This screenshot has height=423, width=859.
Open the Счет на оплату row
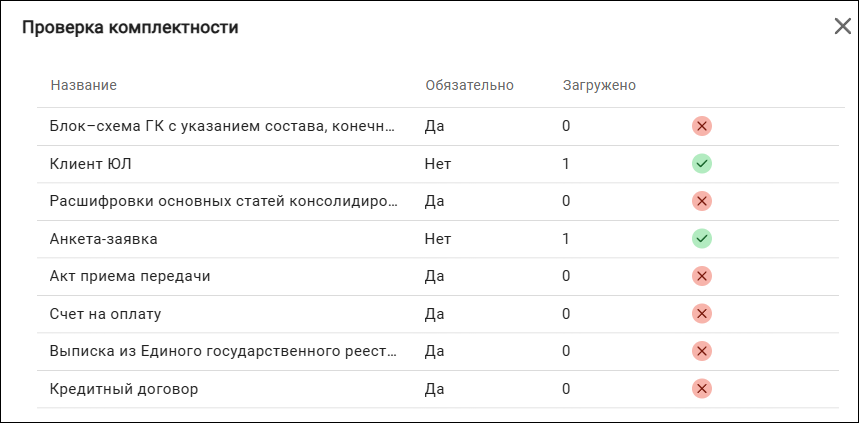click(x=438, y=314)
